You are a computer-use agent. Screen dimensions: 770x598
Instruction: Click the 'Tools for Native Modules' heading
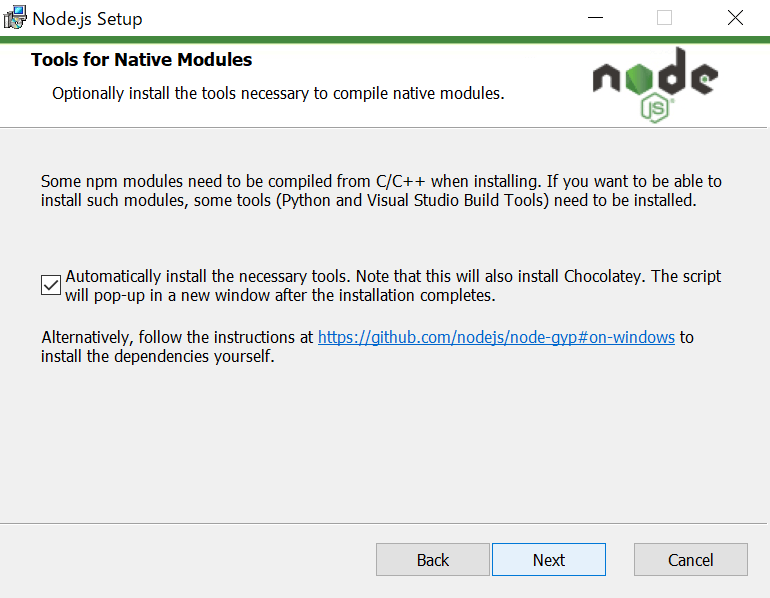coord(141,60)
